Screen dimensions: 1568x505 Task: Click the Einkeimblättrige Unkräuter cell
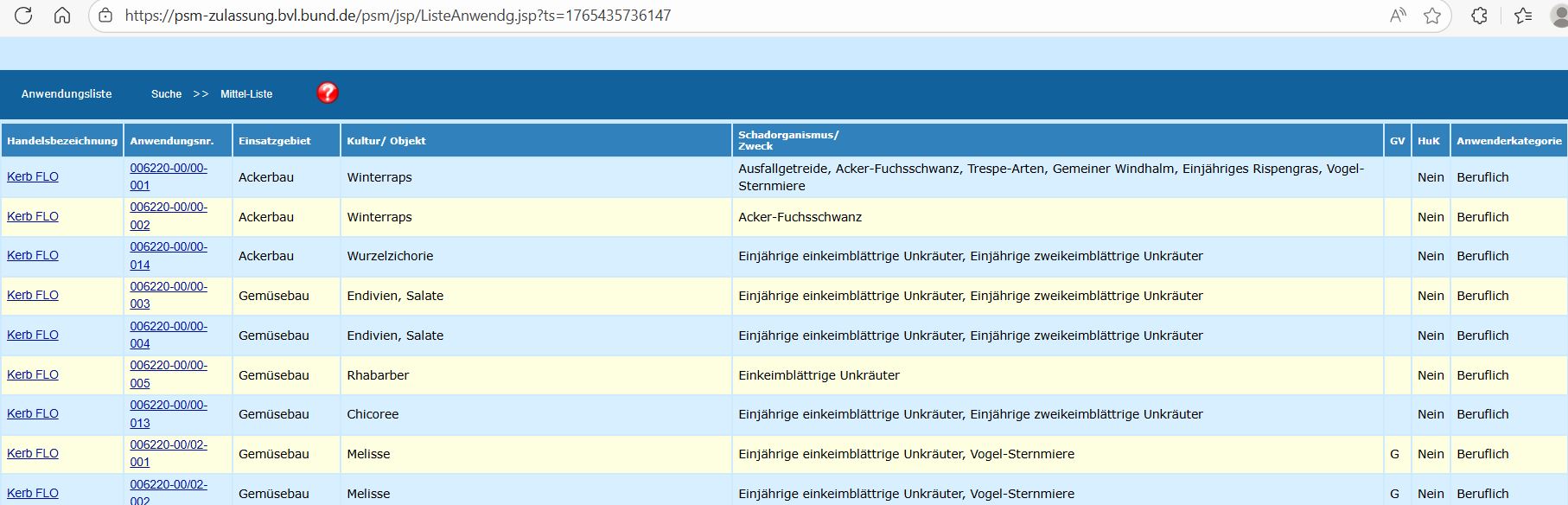(x=1058, y=375)
